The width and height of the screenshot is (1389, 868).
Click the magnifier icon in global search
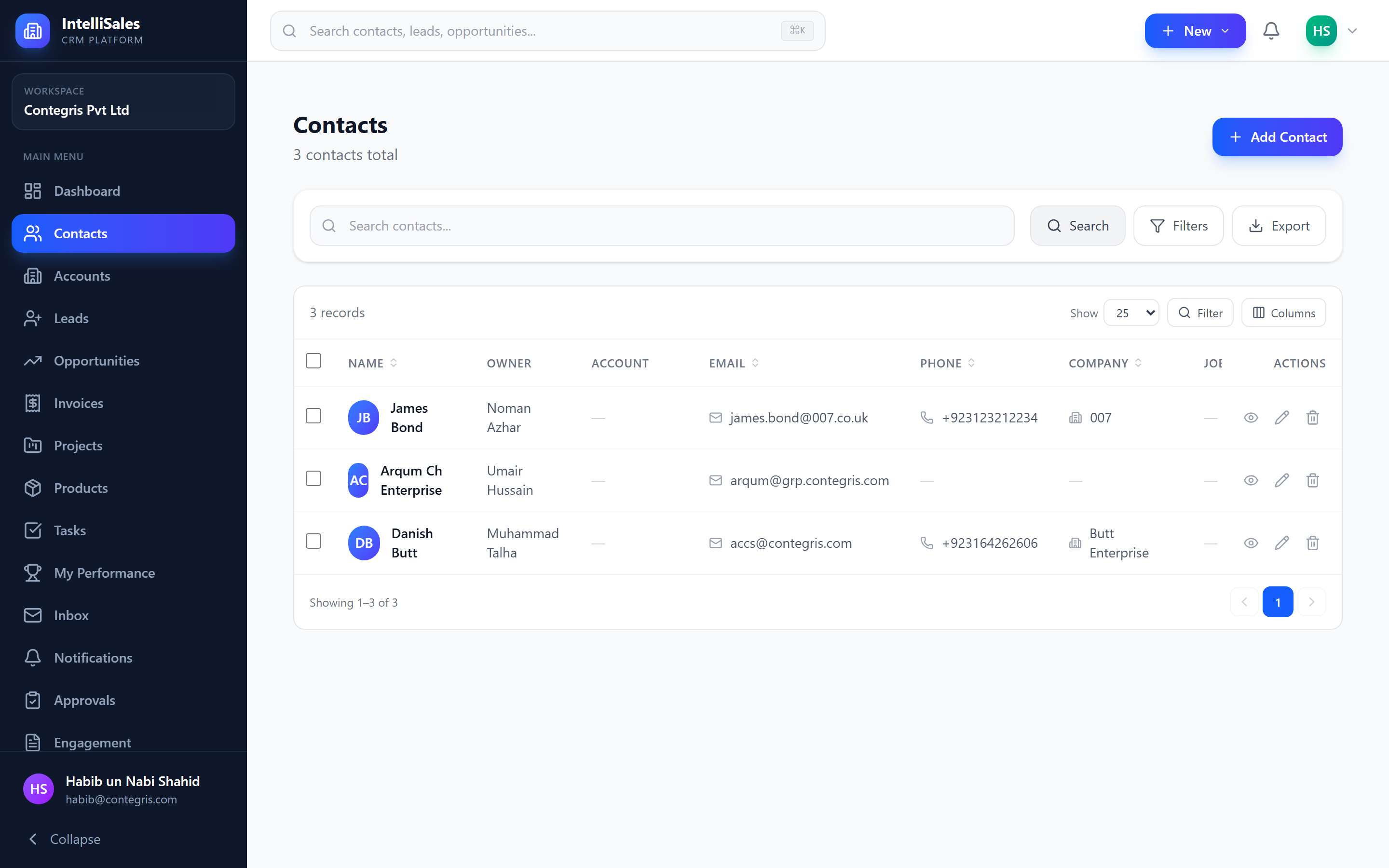pos(290,31)
